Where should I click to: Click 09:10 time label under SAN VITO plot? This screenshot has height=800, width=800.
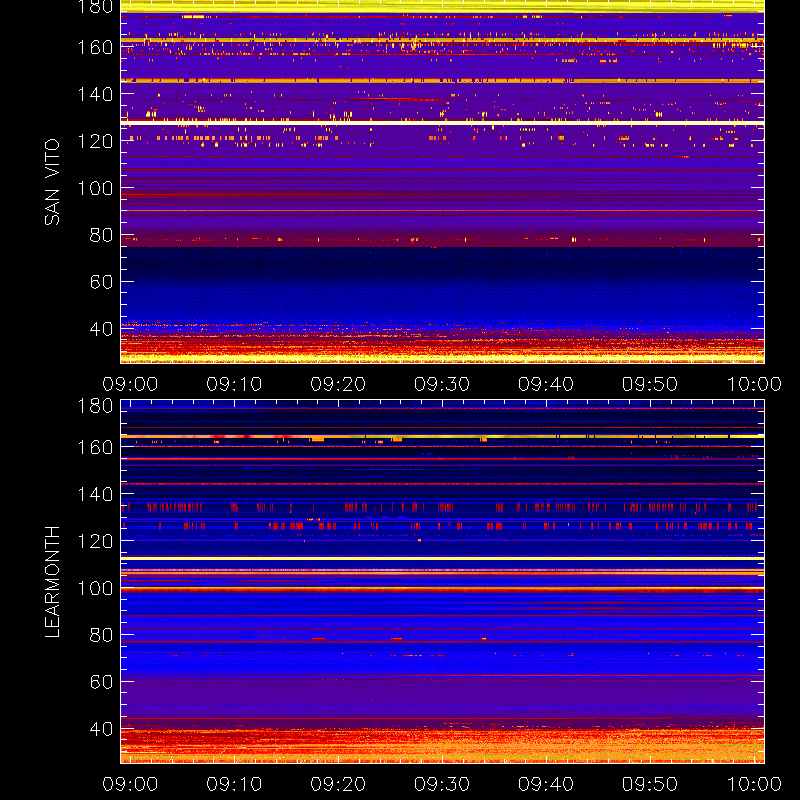[x=234, y=384]
